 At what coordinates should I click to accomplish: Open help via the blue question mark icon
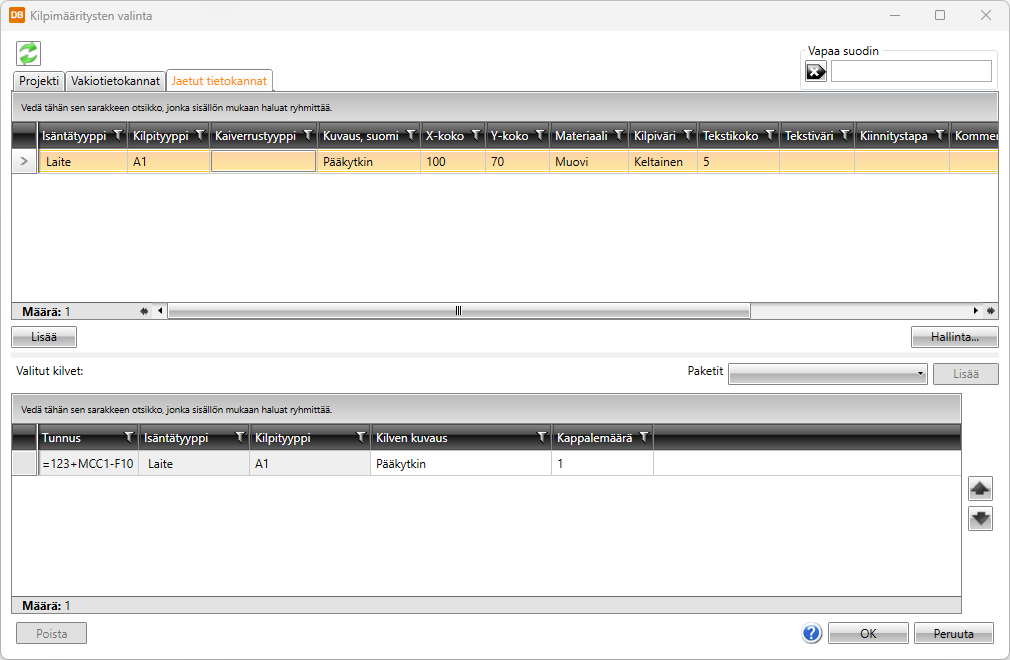[x=811, y=633]
